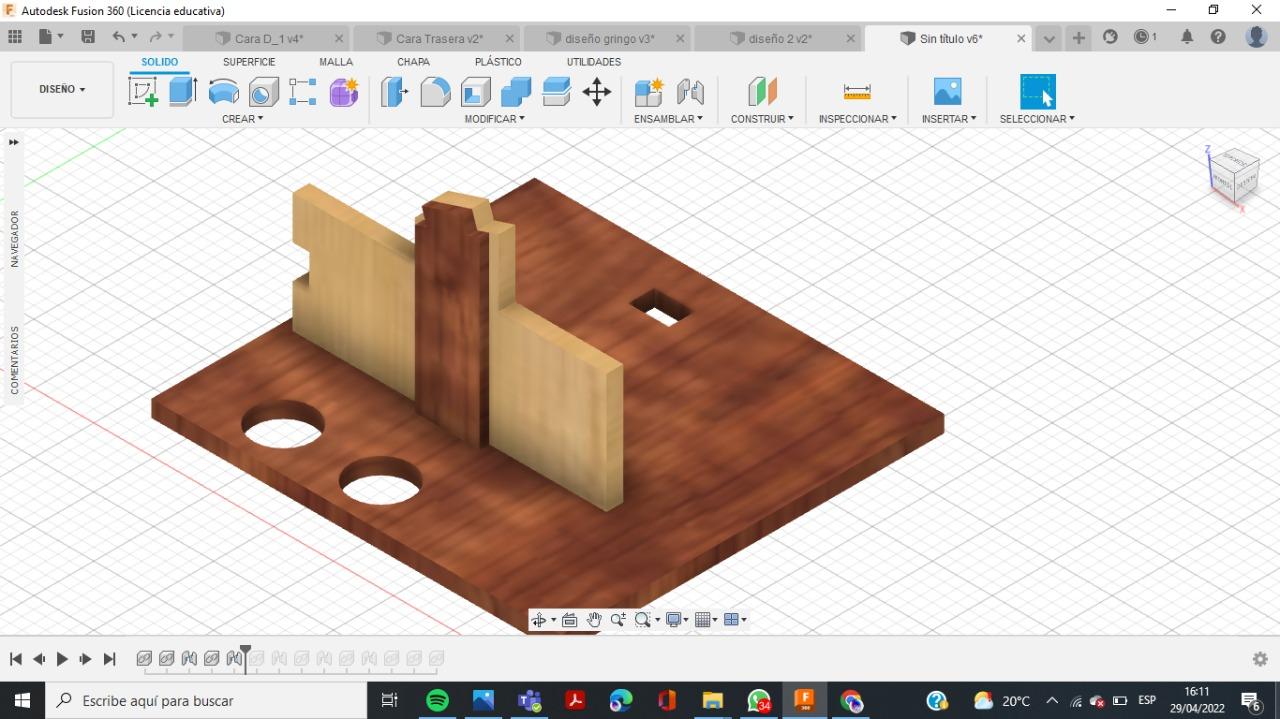Select the Shell tool
The image size is (1280, 719).
pos(475,92)
